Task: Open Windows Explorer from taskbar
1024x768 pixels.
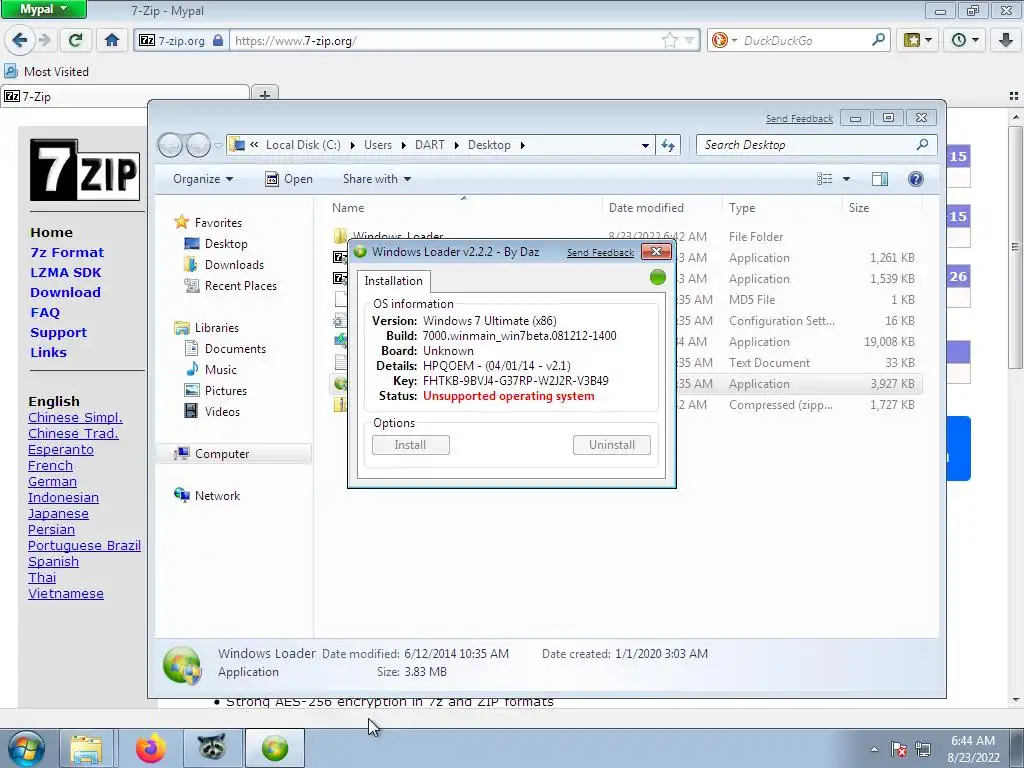Action: tap(86, 748)
